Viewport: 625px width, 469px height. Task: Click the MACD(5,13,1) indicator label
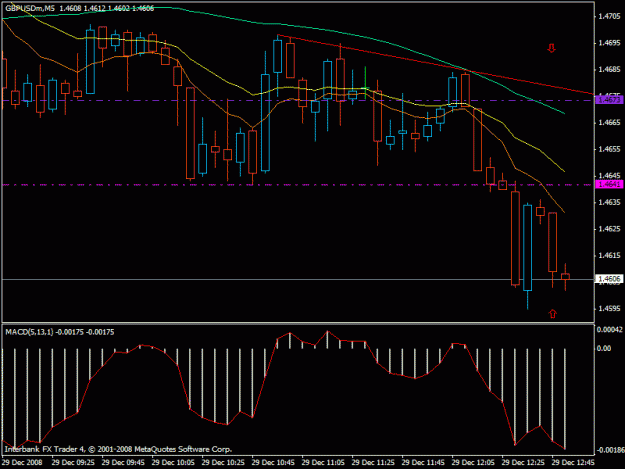pyautogui.click(x=29, y=332)
